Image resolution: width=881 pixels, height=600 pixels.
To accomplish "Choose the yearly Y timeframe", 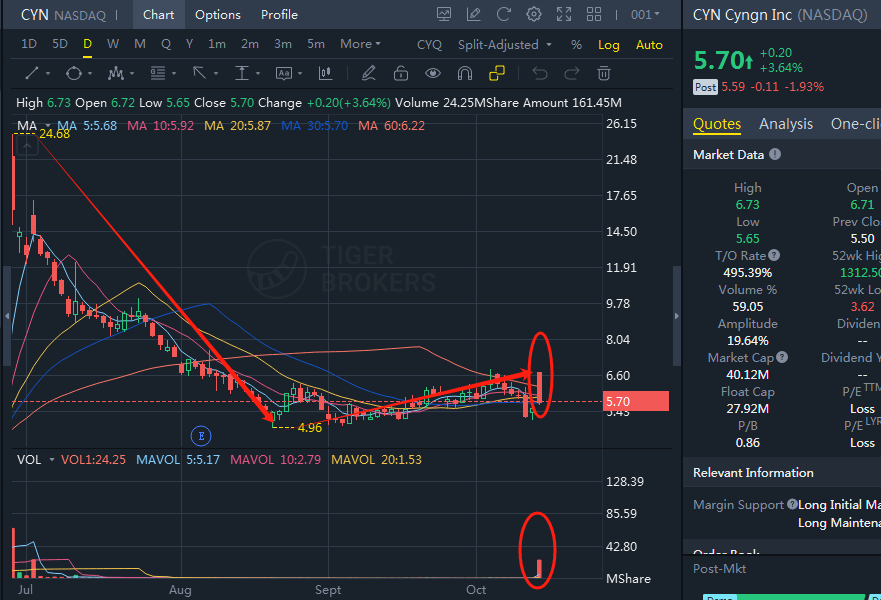I will point(189,44).
